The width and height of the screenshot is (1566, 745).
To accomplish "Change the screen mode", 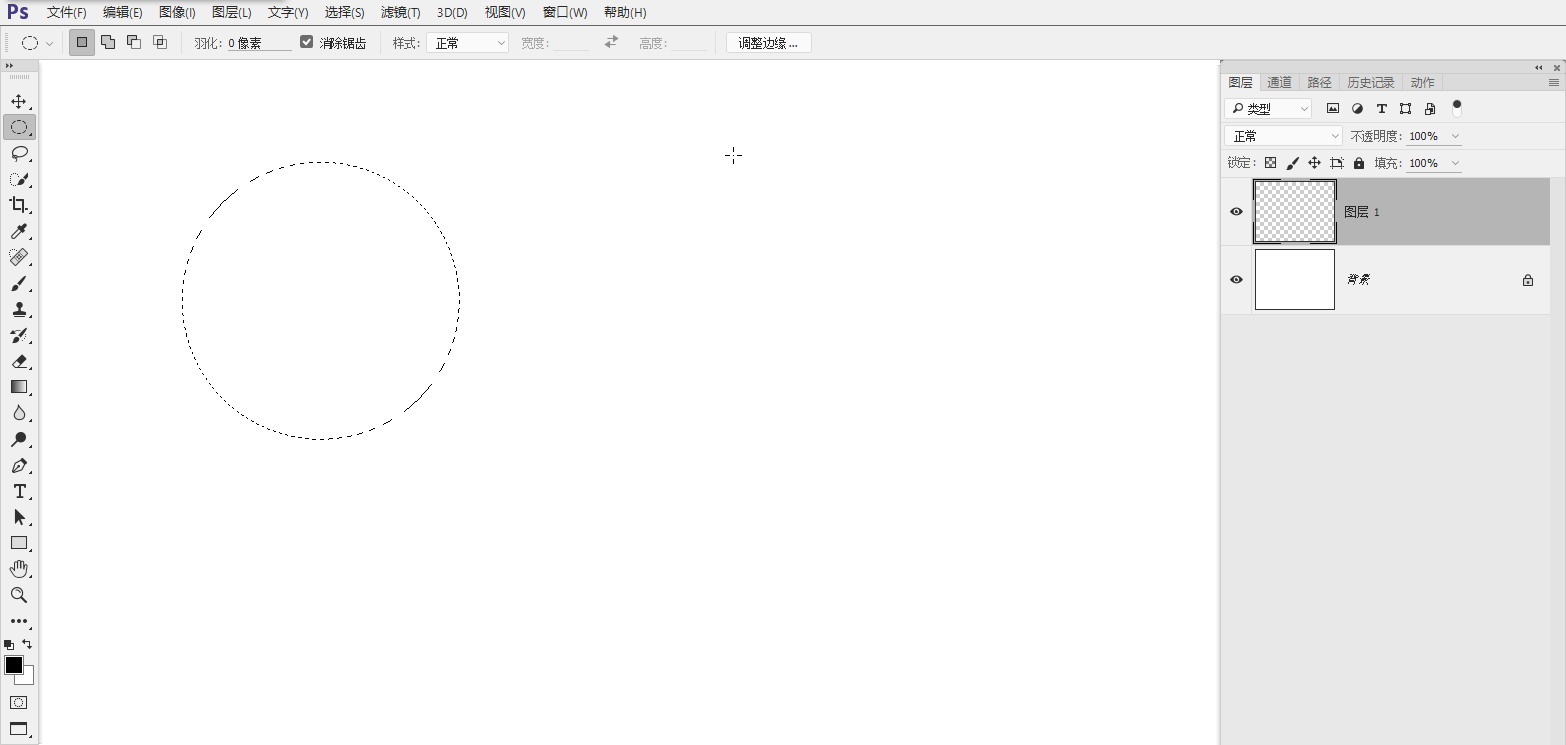I will coord(19,729).
